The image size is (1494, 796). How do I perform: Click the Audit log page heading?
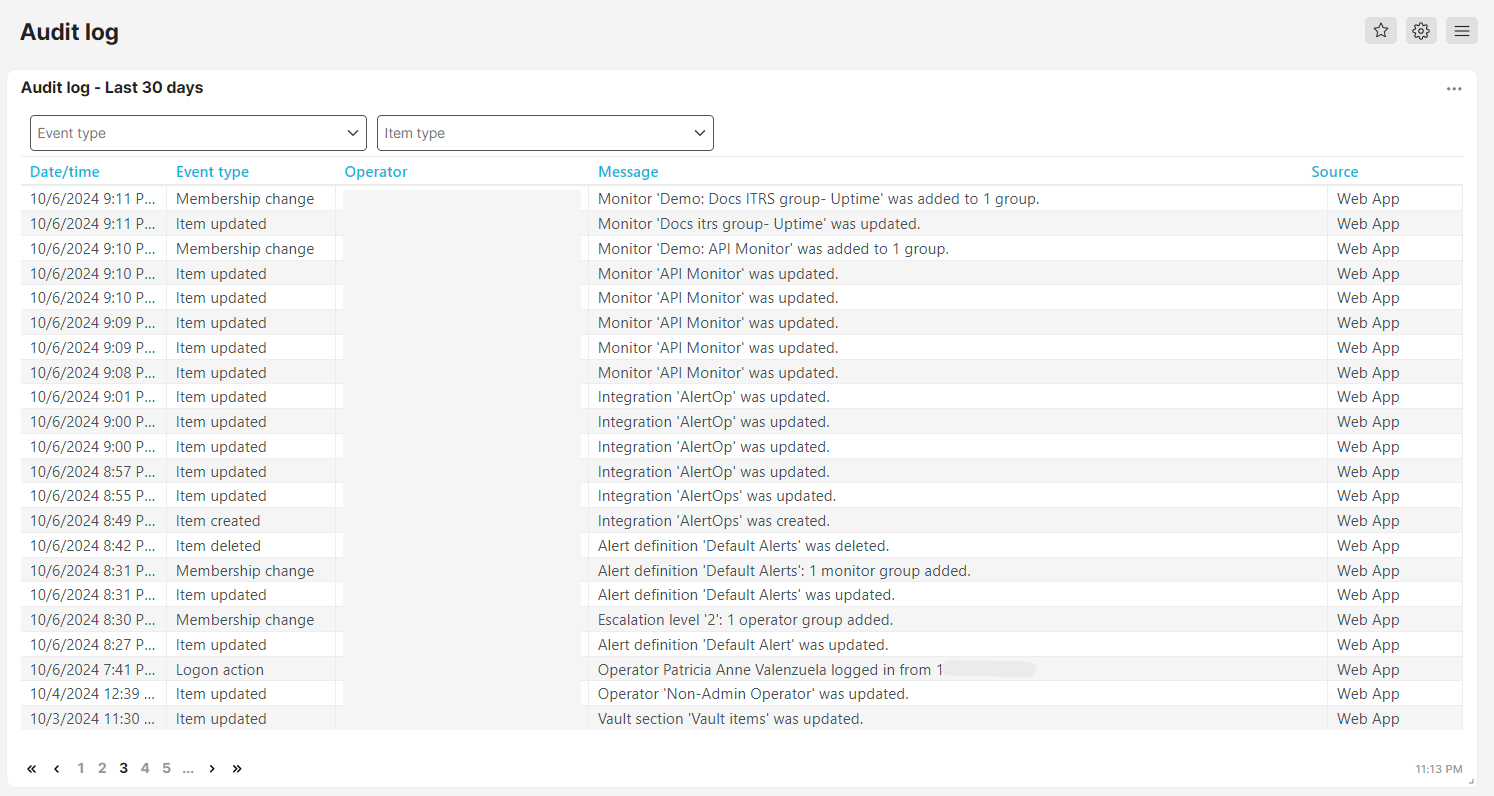point(69,32)
